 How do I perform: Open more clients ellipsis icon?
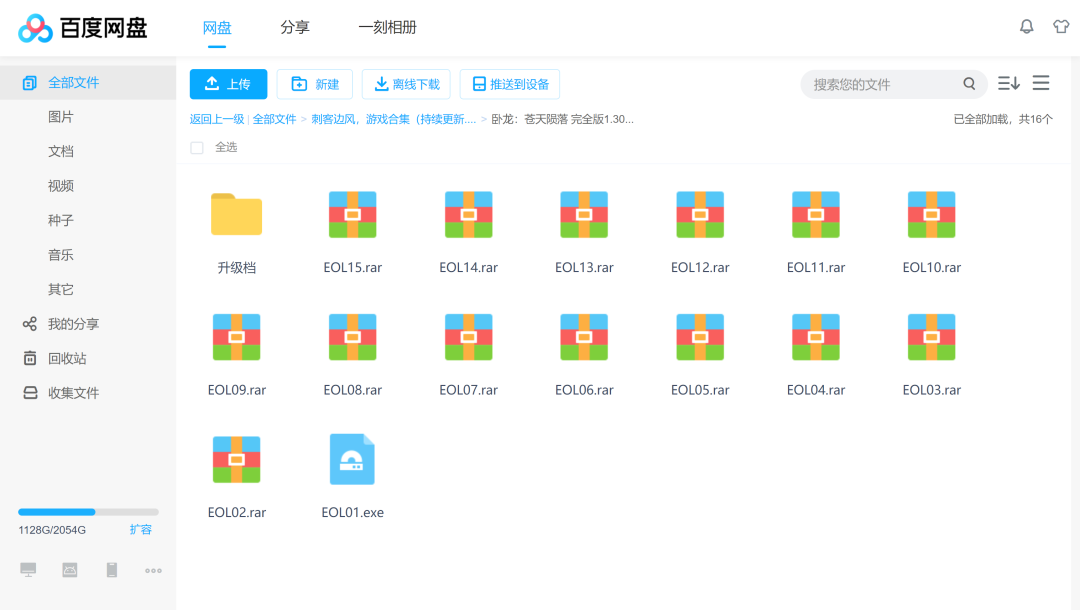153,570
